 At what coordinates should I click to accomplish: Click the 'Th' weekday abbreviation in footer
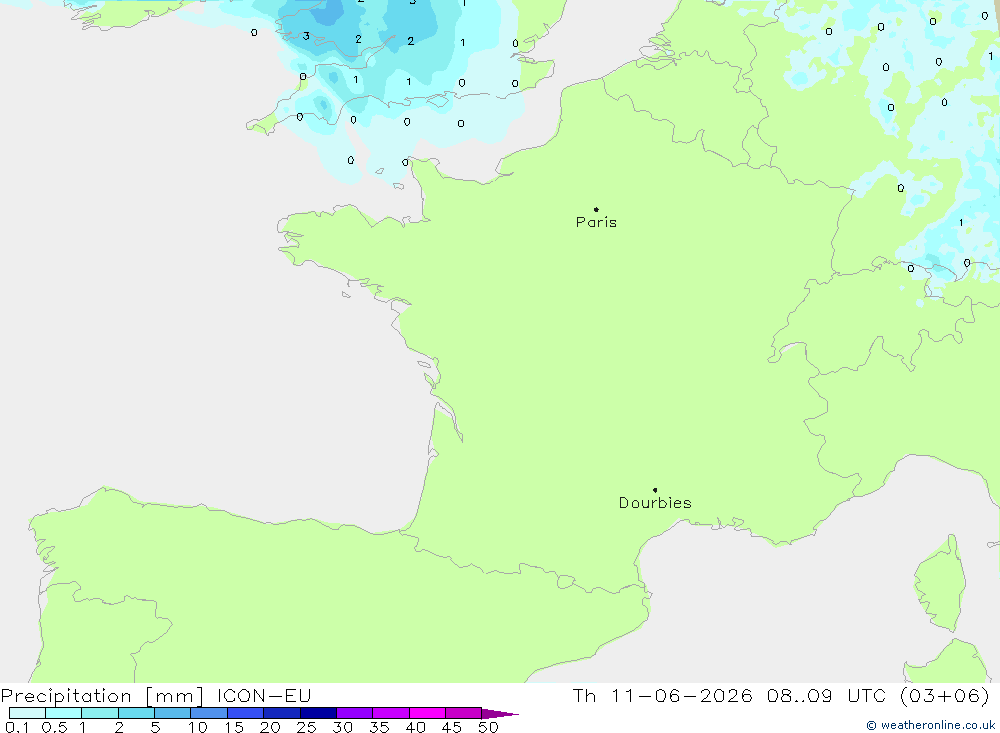tap(584, 696)
